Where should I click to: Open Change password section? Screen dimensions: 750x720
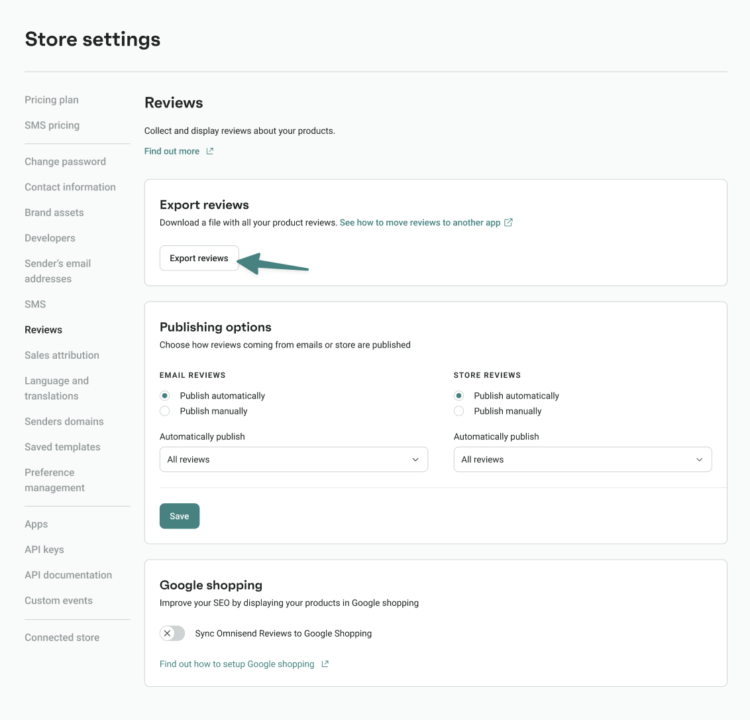[66, 162]
